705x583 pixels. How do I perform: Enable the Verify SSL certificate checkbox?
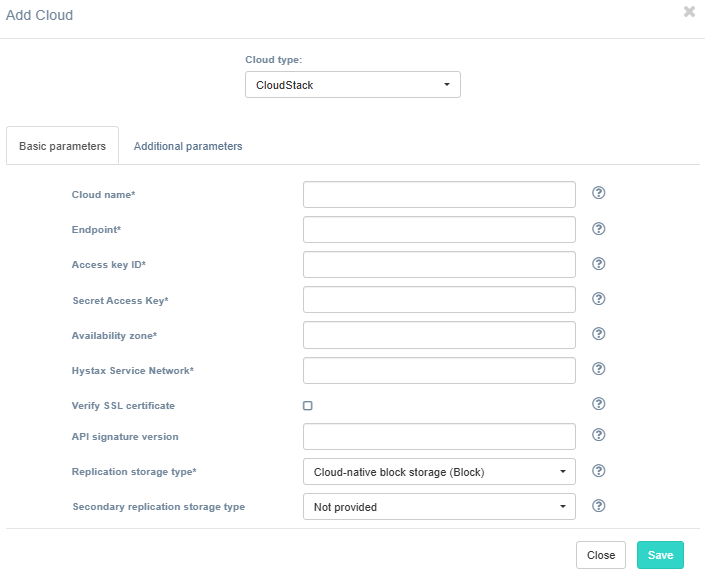click(x=308, y=406)
